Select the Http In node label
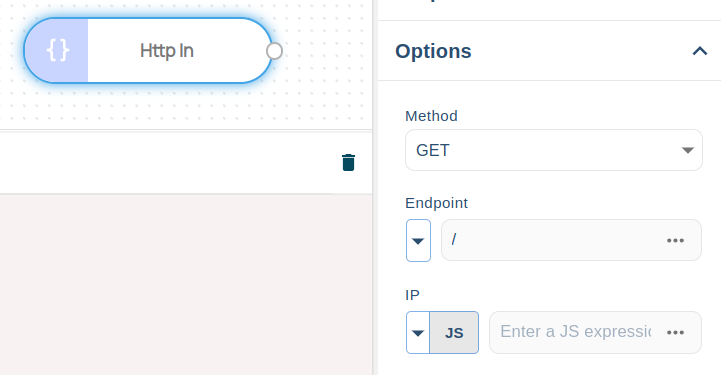This screenshot has width=721, height=375. pos(167,51)
